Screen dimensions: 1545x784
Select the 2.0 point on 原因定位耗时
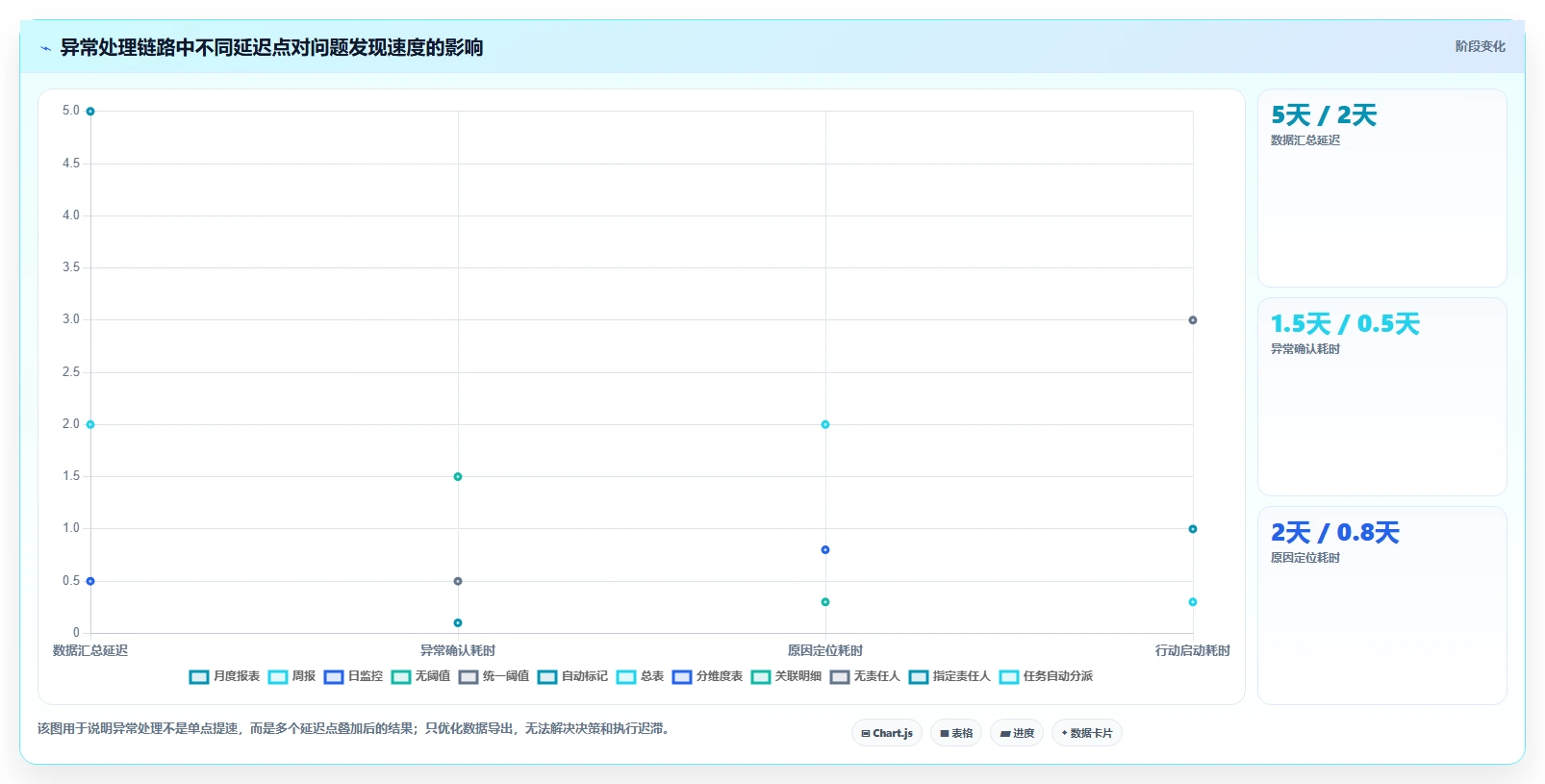coord(825,424)
